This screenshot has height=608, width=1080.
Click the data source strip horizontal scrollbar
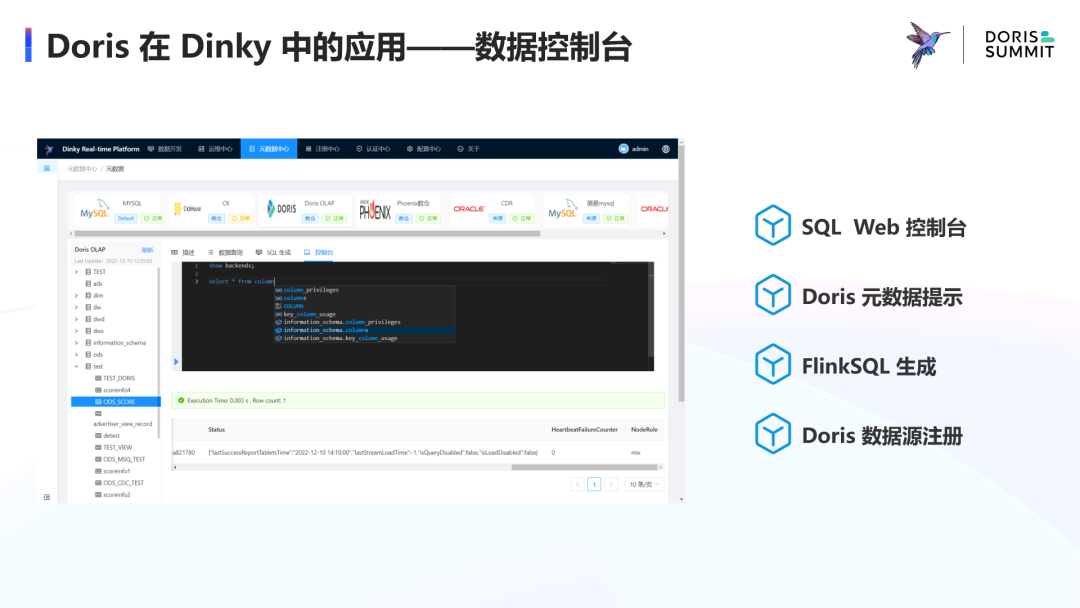click(x=307, y=233)
